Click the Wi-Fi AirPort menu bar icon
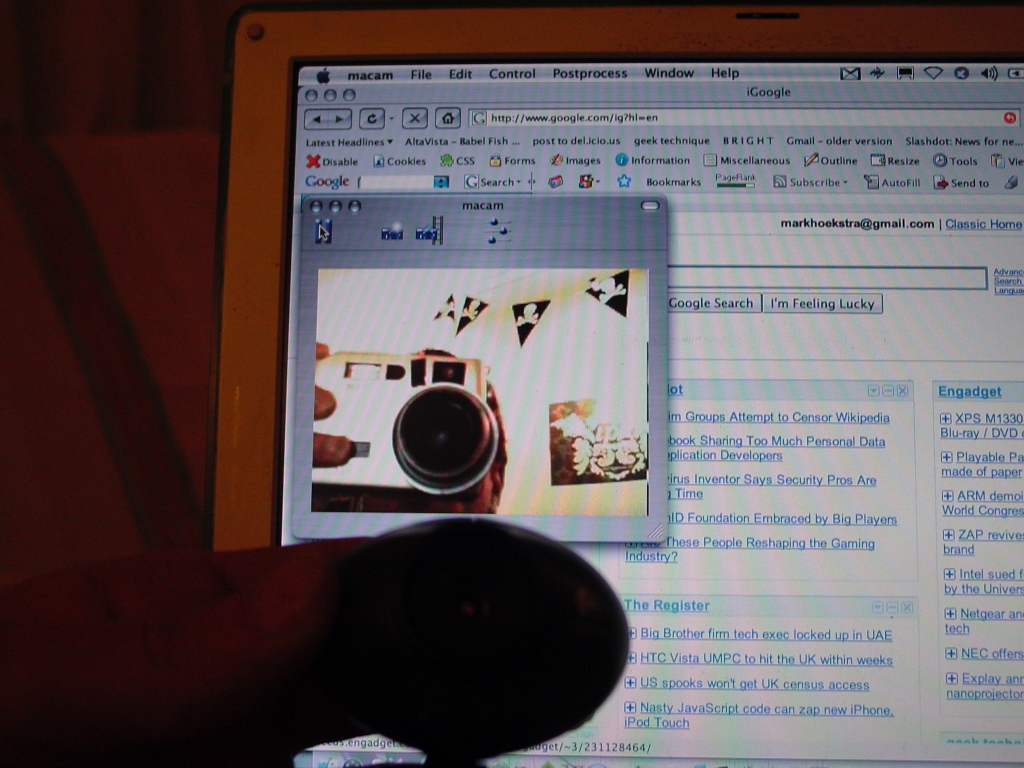The width and height of the screenshot is (1024, 768). coord(933,73)
